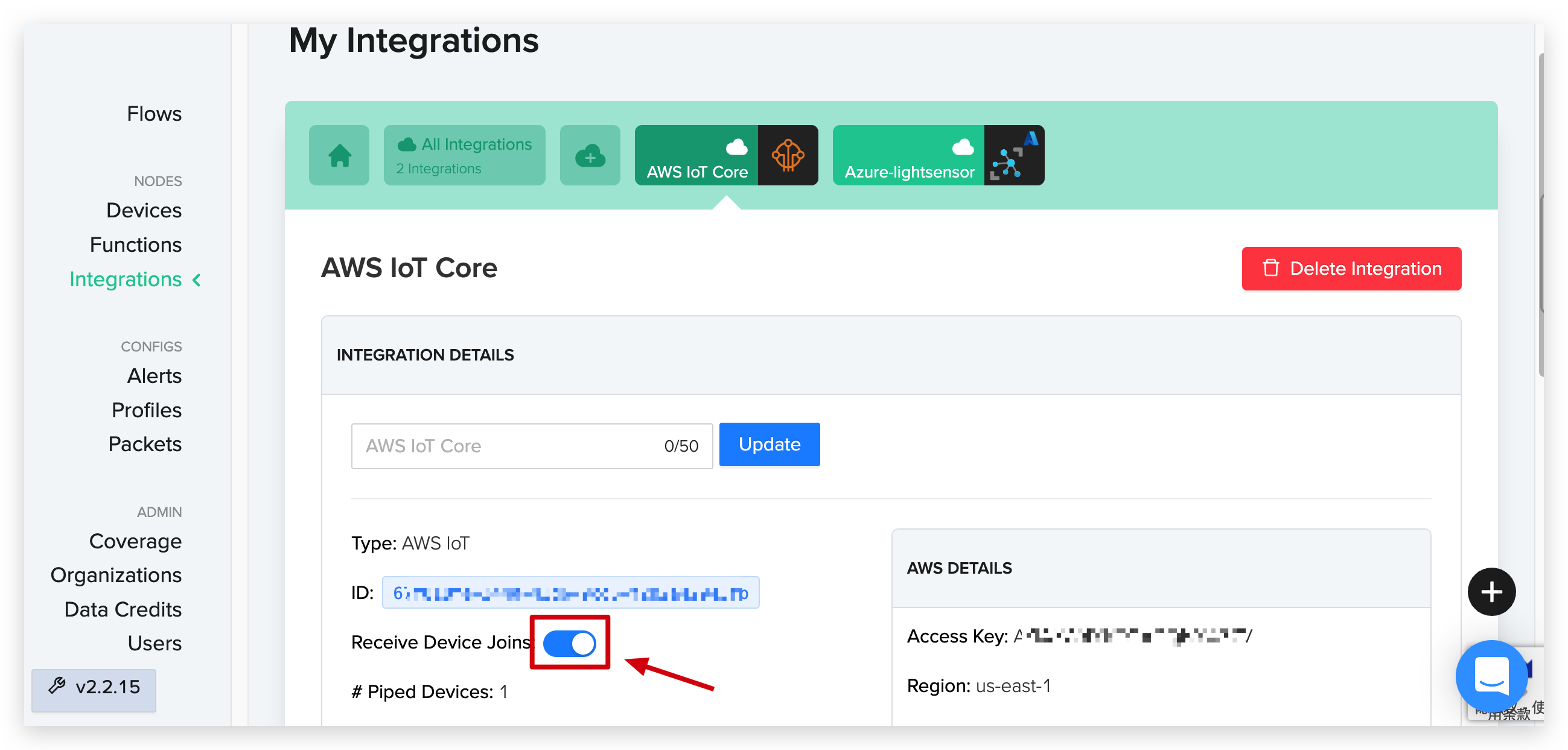This screenshot has height=750, width=1568.
Task: Open Functions in sidebar
Action: 136,245
